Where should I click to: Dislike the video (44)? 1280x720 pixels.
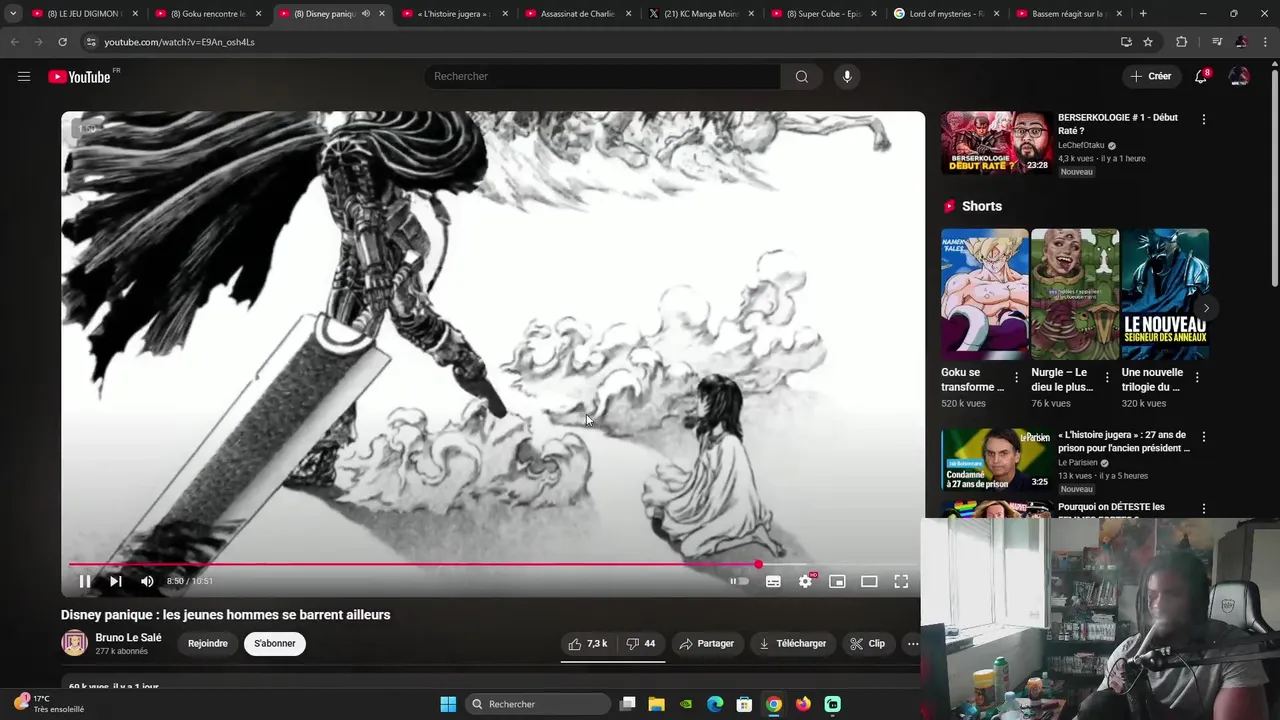pos(641,644)
